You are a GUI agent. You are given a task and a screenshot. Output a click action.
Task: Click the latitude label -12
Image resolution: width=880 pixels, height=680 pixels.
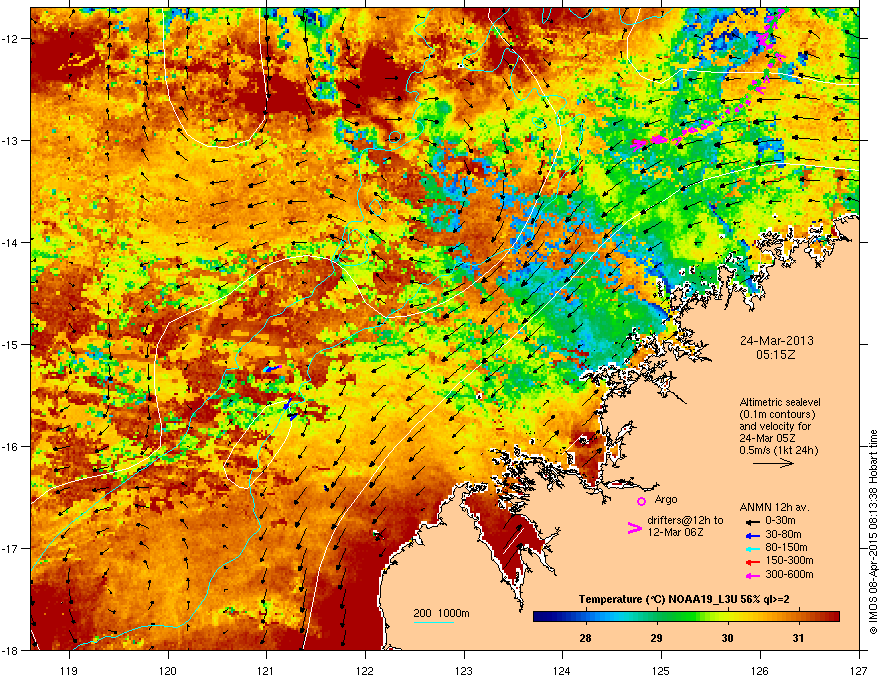10,39
